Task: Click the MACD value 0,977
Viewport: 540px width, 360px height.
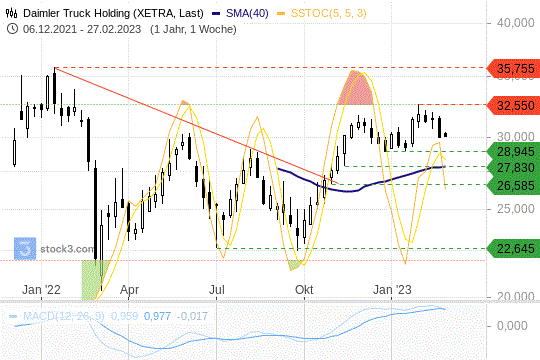Action: click(157, 316)
